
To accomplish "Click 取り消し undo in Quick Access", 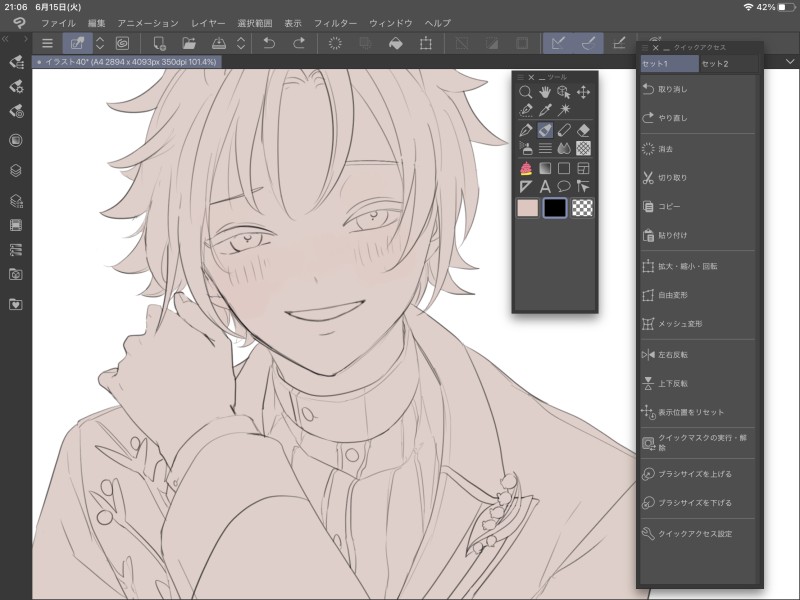I will tap(697, 89).
